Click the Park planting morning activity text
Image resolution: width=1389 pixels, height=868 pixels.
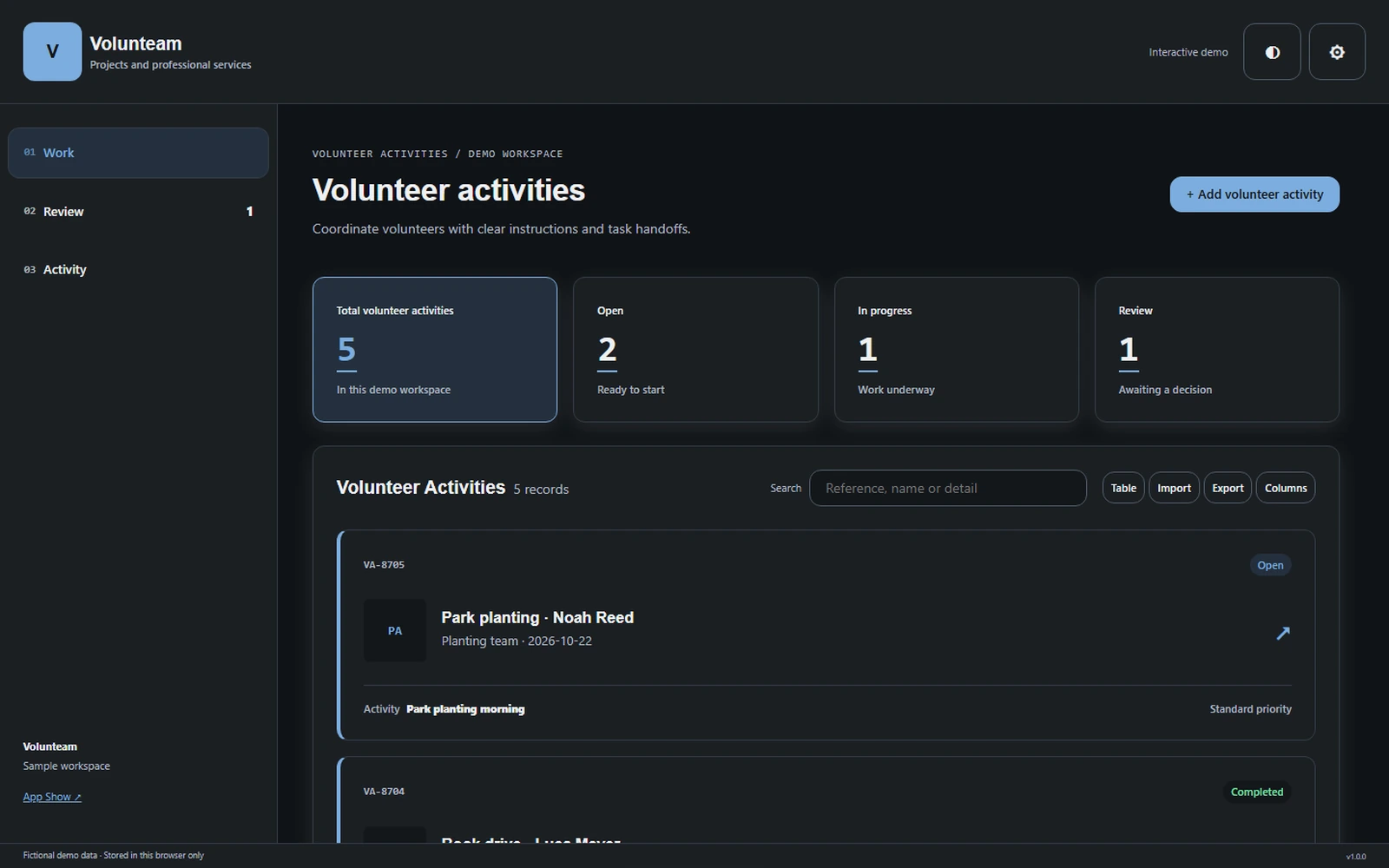(465, 709)
